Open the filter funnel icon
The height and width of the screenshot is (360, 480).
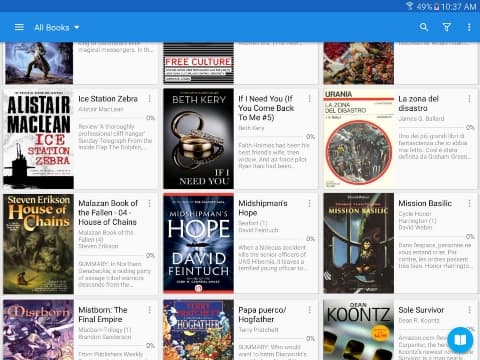(x=447, y=27)
